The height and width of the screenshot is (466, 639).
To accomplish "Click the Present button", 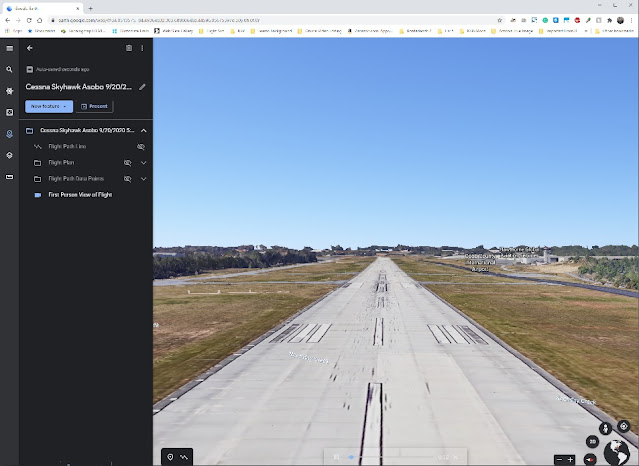I will click(95, 106).
